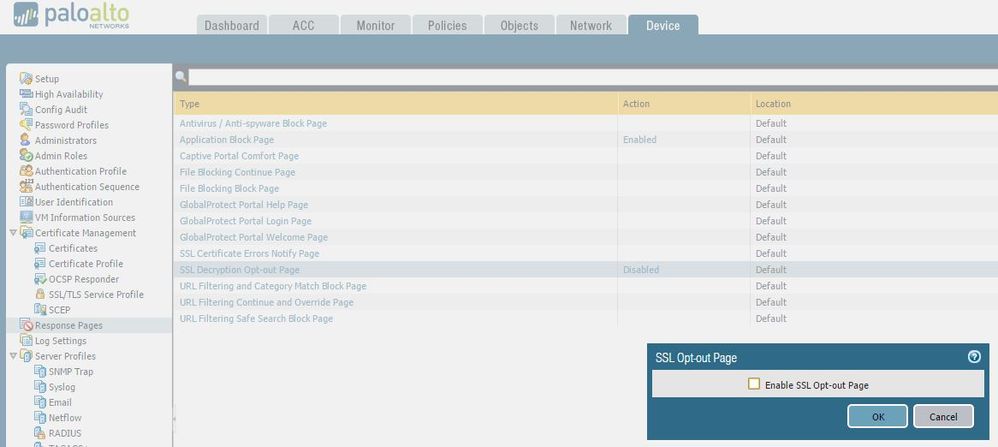Open File Blocking Continue Page entry
This screenshot has width=998, height=447.
237,172
